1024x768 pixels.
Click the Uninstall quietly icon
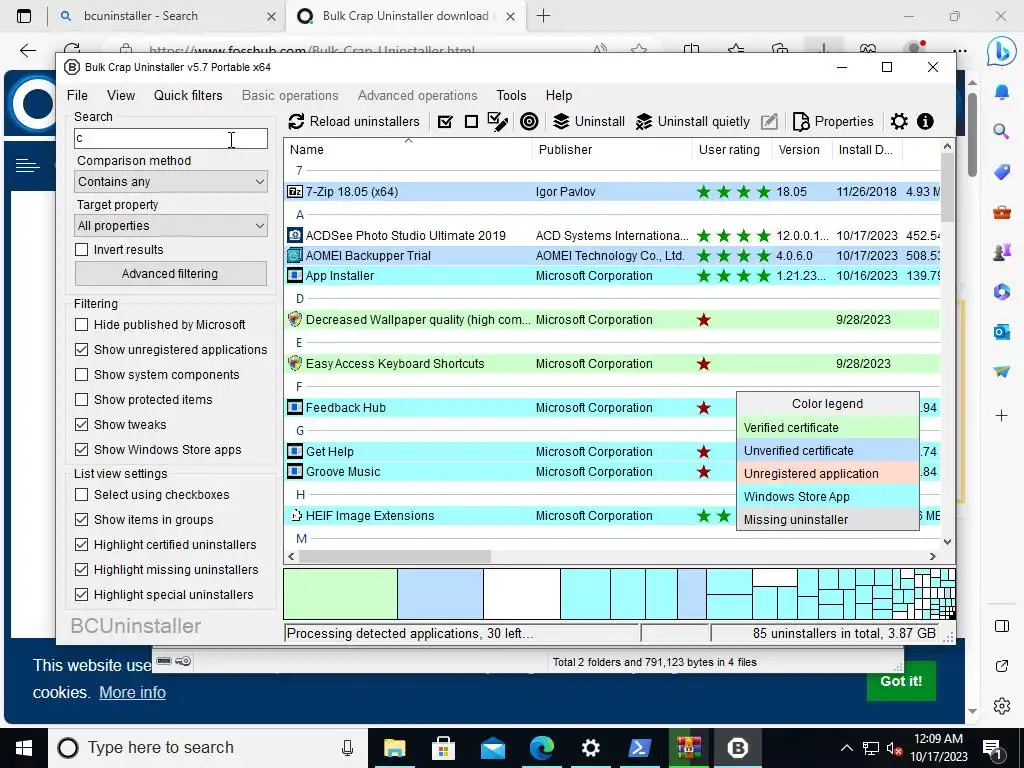pyautogui.click(x=644, y=121)
